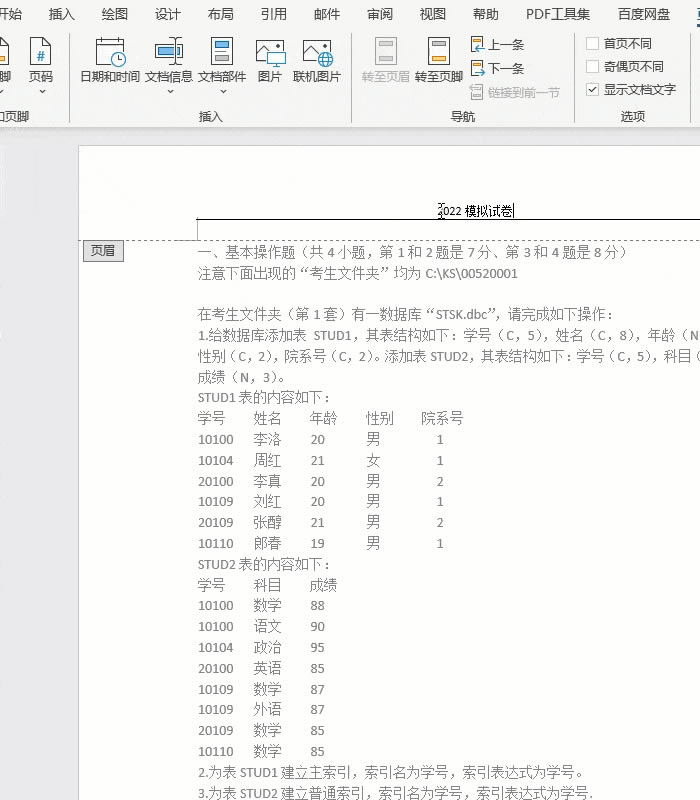The image size is (700, 800).
Task: Enable 奇偶页不同 checkbox
Action: (x=593, y=67)
